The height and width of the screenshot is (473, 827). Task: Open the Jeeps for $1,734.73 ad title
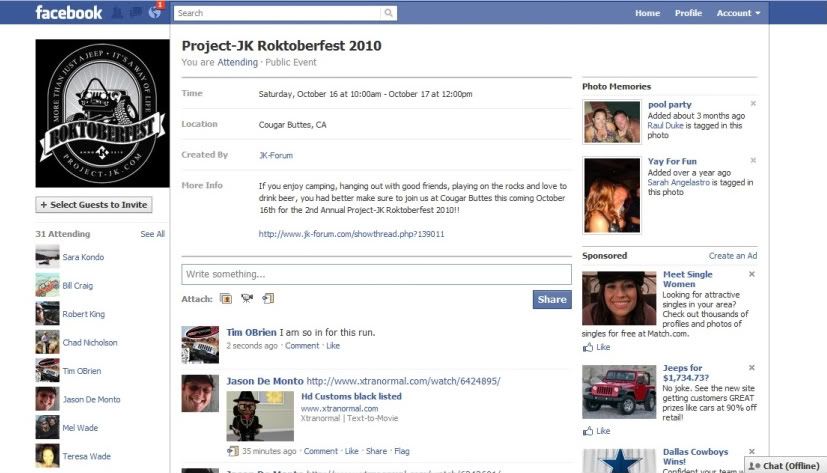[686, 372]
